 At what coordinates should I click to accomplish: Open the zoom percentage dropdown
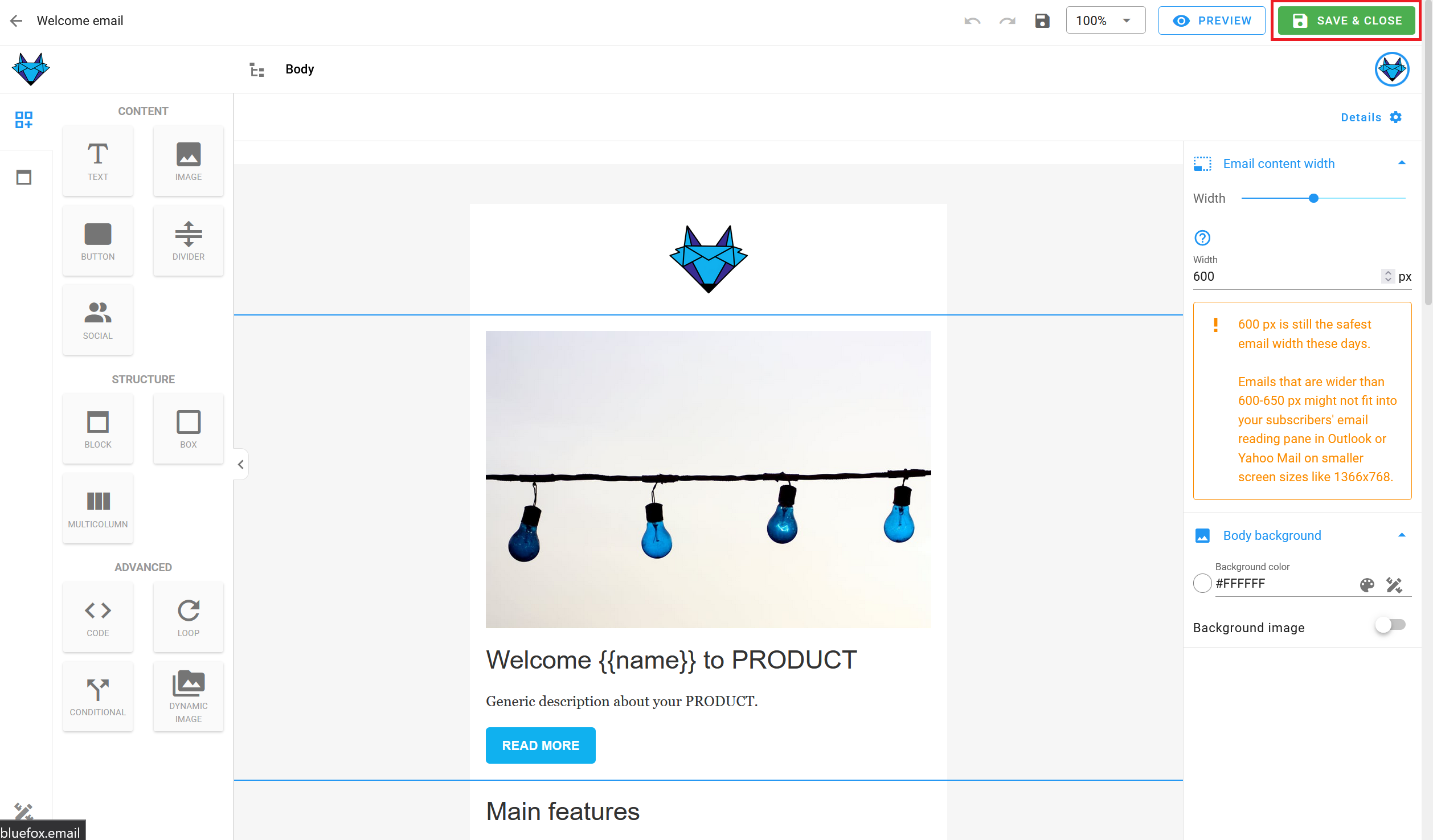point(1104,20)
